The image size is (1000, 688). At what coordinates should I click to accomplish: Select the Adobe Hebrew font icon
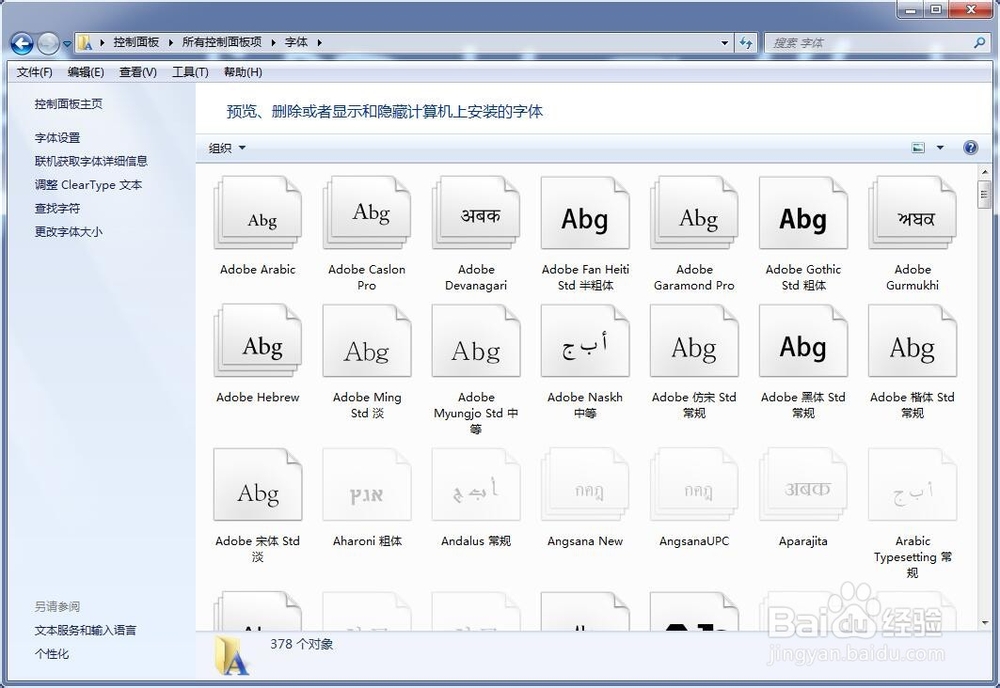click(x=258, y=341)
